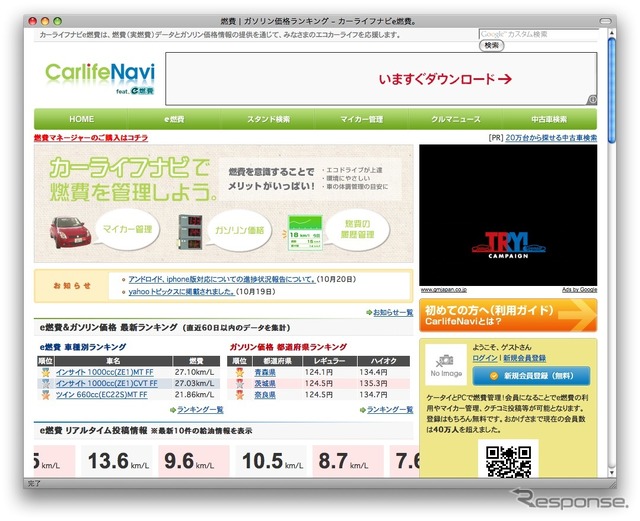The image size is (640, 521).
Task: Click the bronze medal beside 奈良県
Action: pyautogui.click(x=239, y=395)
